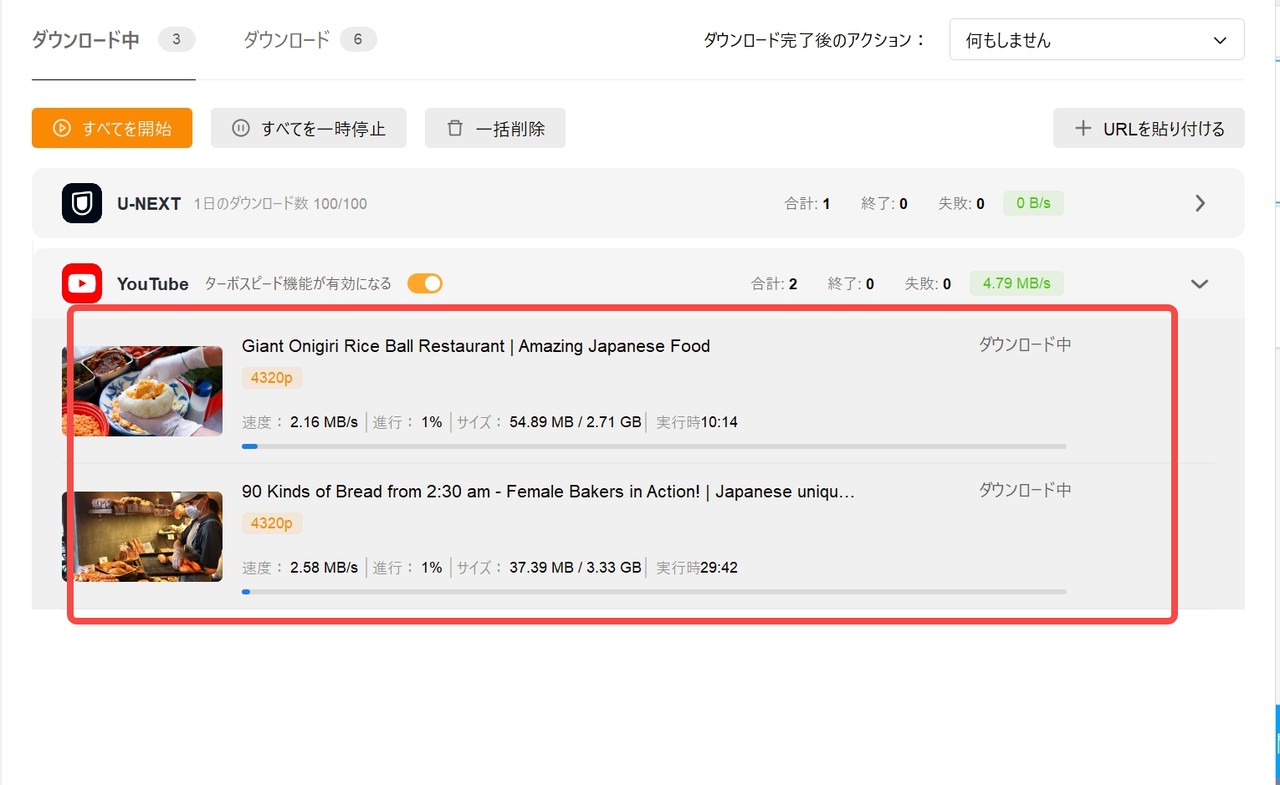Image resolution: width=1280 pixels, height=785 pixels.
Task: Click the play icon on すべてを開始
Action: 62,128
